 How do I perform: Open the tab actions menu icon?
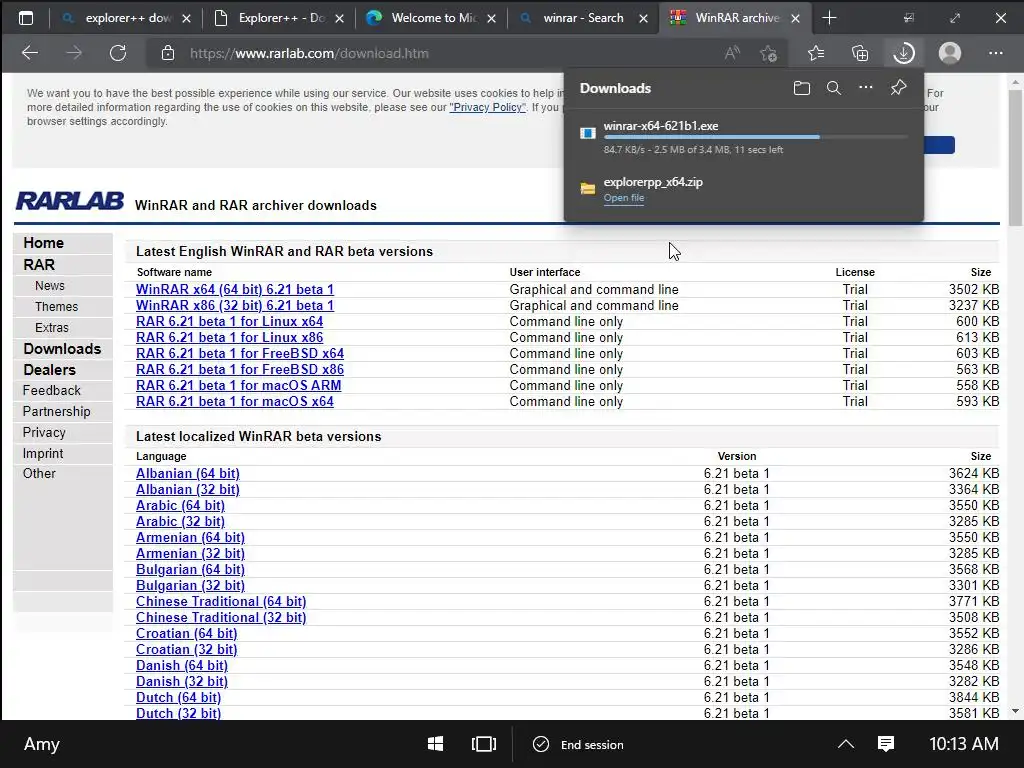point(26,18)
